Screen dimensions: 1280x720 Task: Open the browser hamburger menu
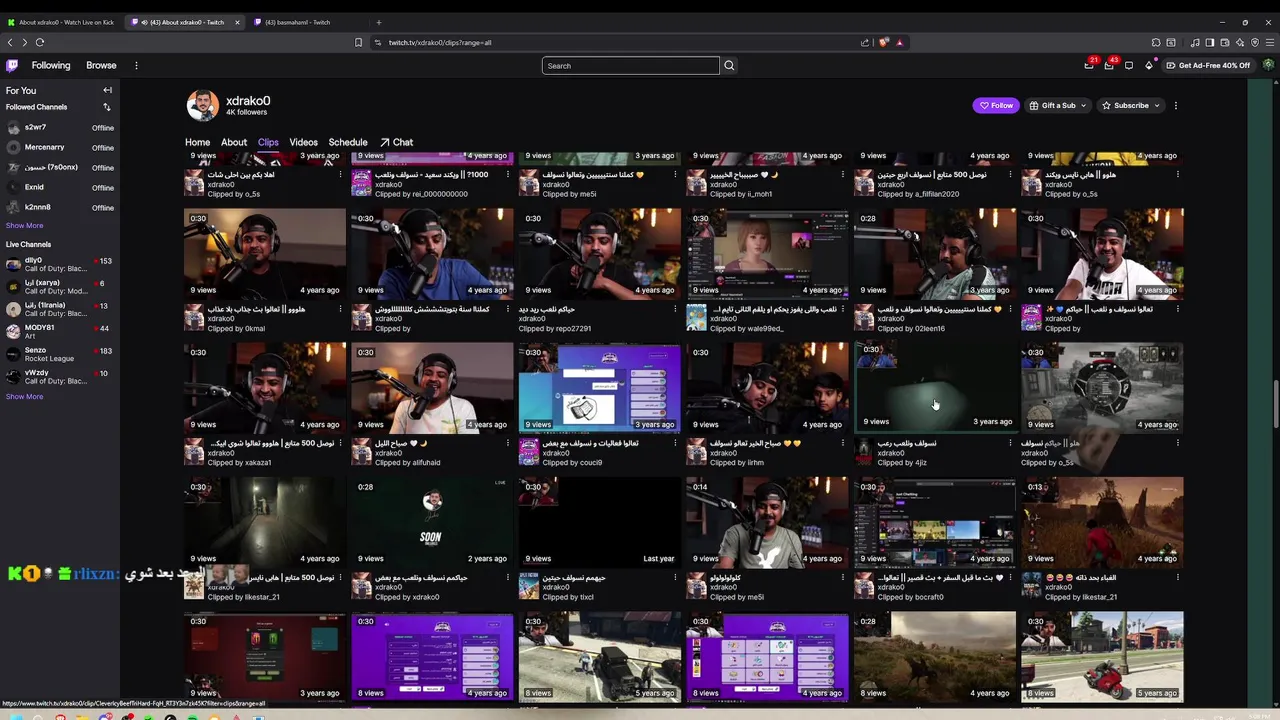pyautogui.click(x=1270, y=42)
